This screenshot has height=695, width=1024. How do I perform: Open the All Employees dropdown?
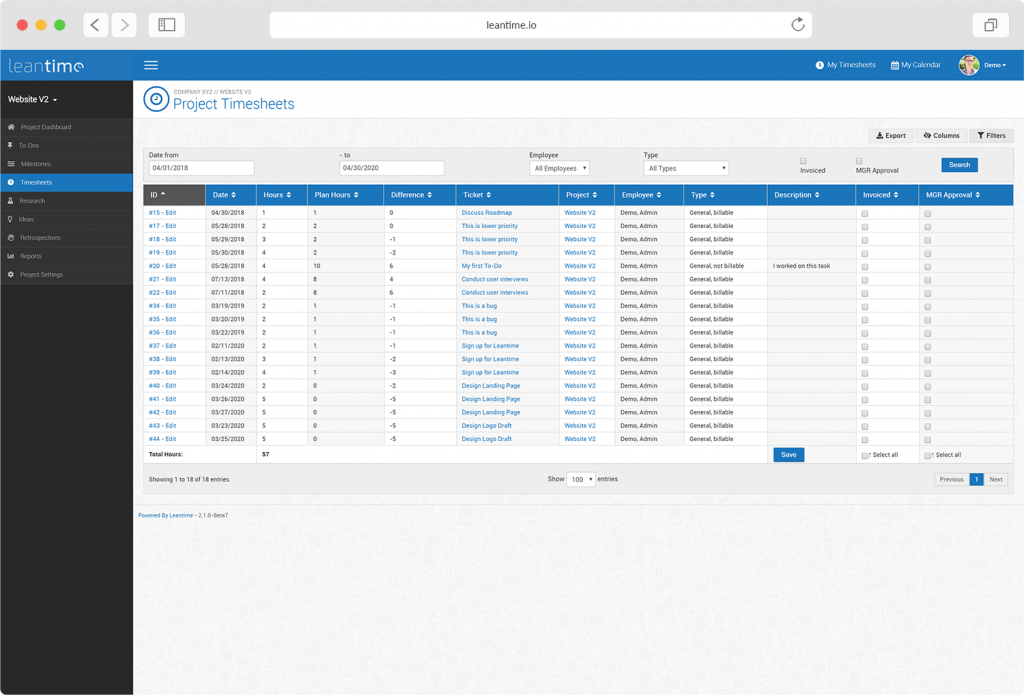560,169
